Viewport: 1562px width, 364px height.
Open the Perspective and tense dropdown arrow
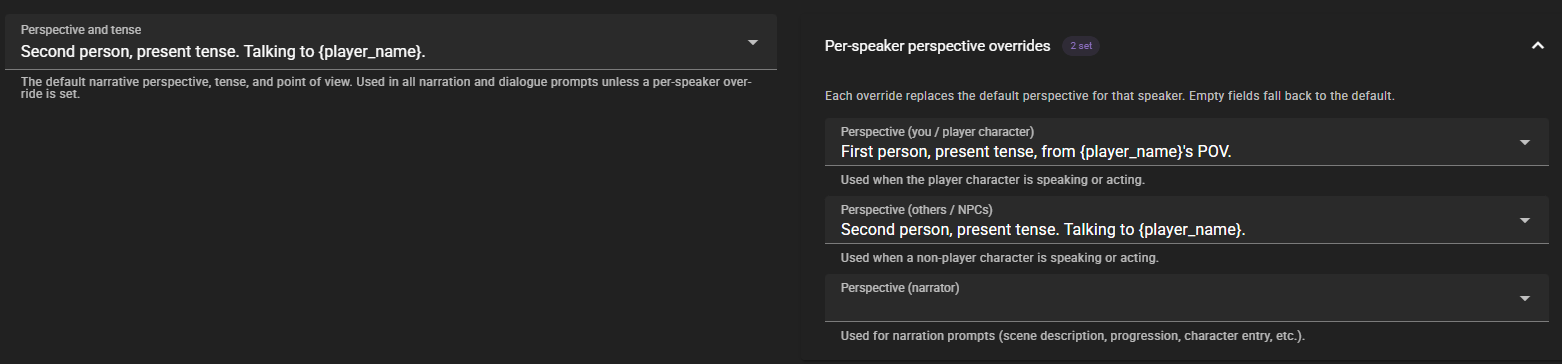pos(752,42)
